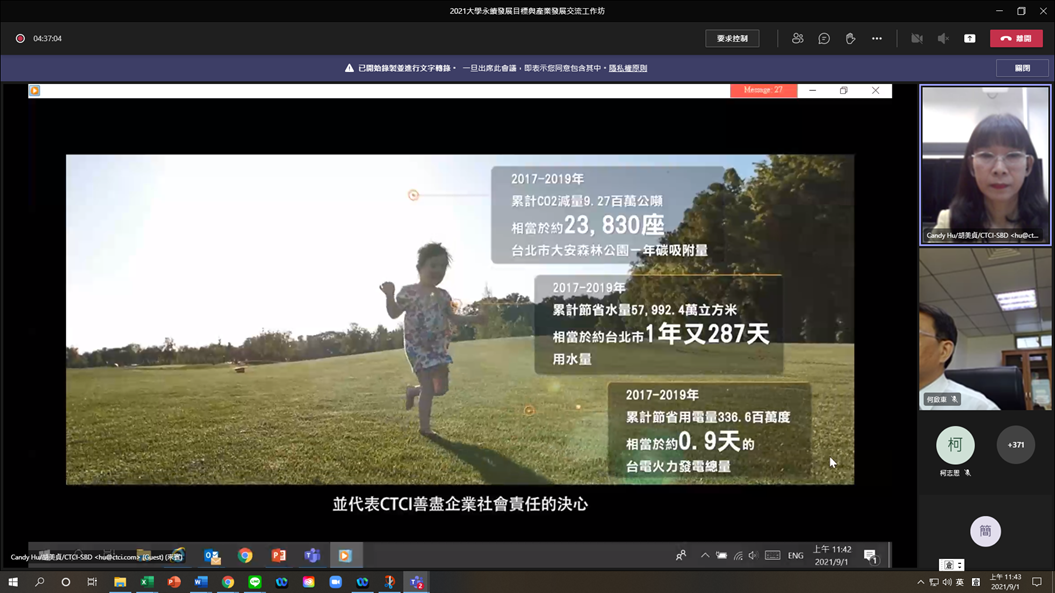1055x593 pixels.
Task: Unmute the microphone
Action: click(943, 39)
